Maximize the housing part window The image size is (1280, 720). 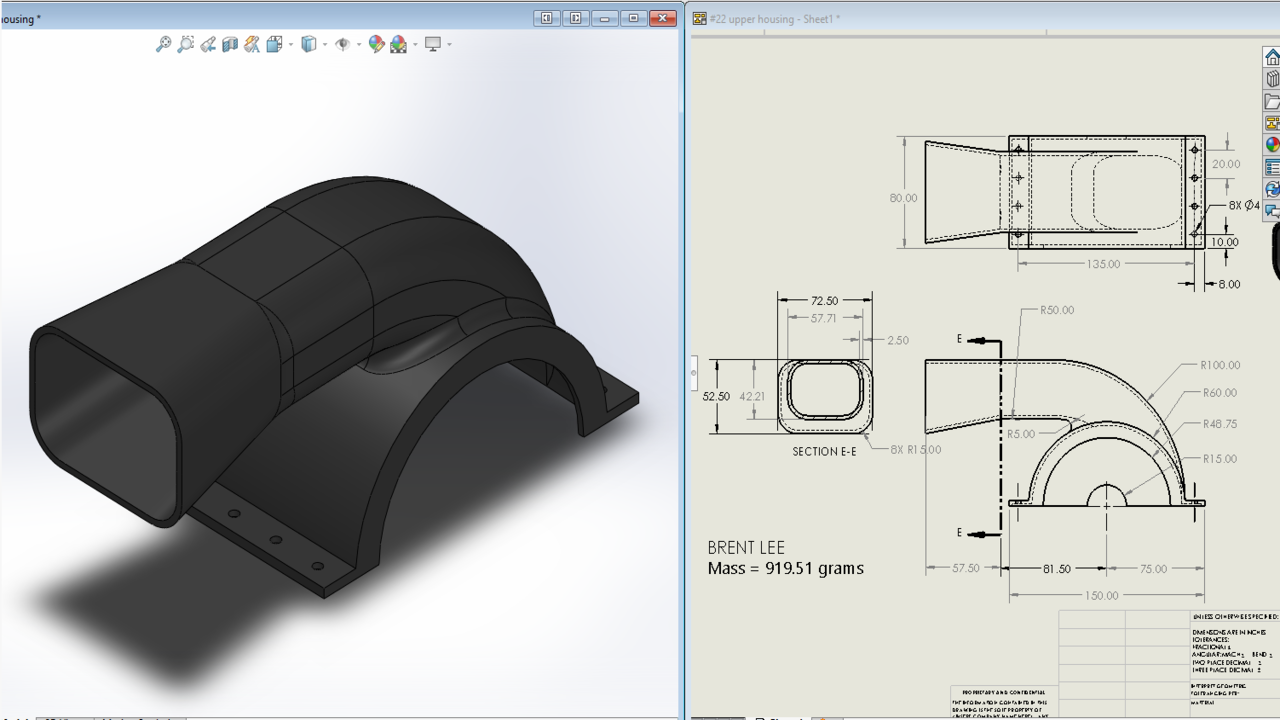[633, 18]
